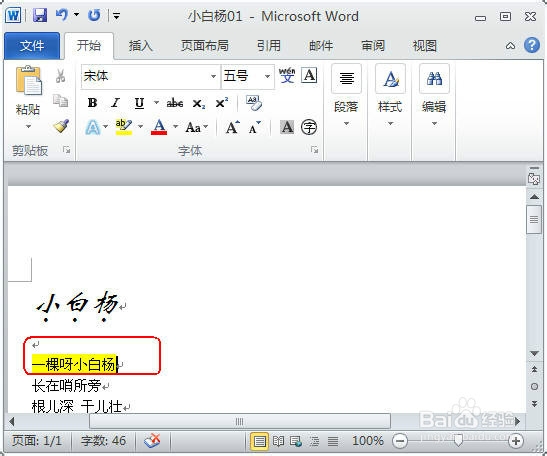Cut selection with the scissors icon

[61, 76]
